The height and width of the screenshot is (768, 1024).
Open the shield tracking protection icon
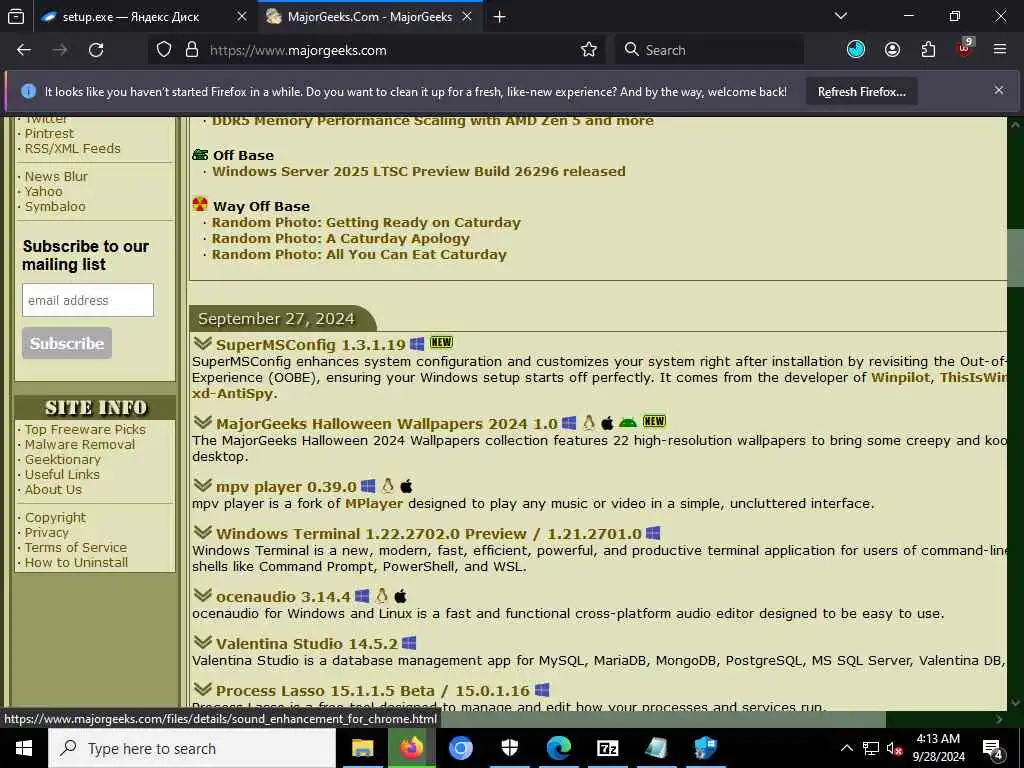tap(164, 50)
